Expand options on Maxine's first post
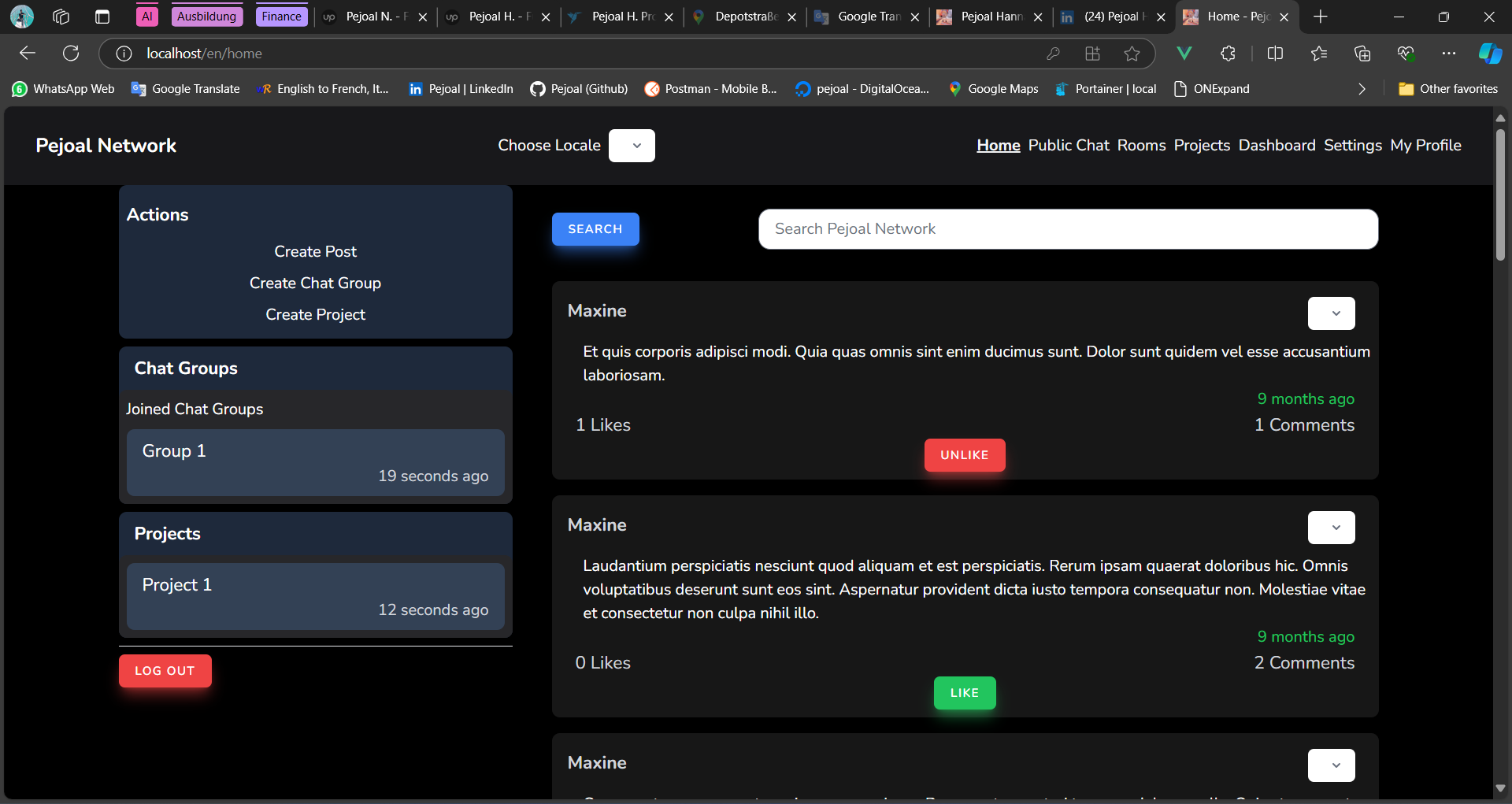The width and height of the screenshot is (1512, 804). click(x=1332, y=313)
